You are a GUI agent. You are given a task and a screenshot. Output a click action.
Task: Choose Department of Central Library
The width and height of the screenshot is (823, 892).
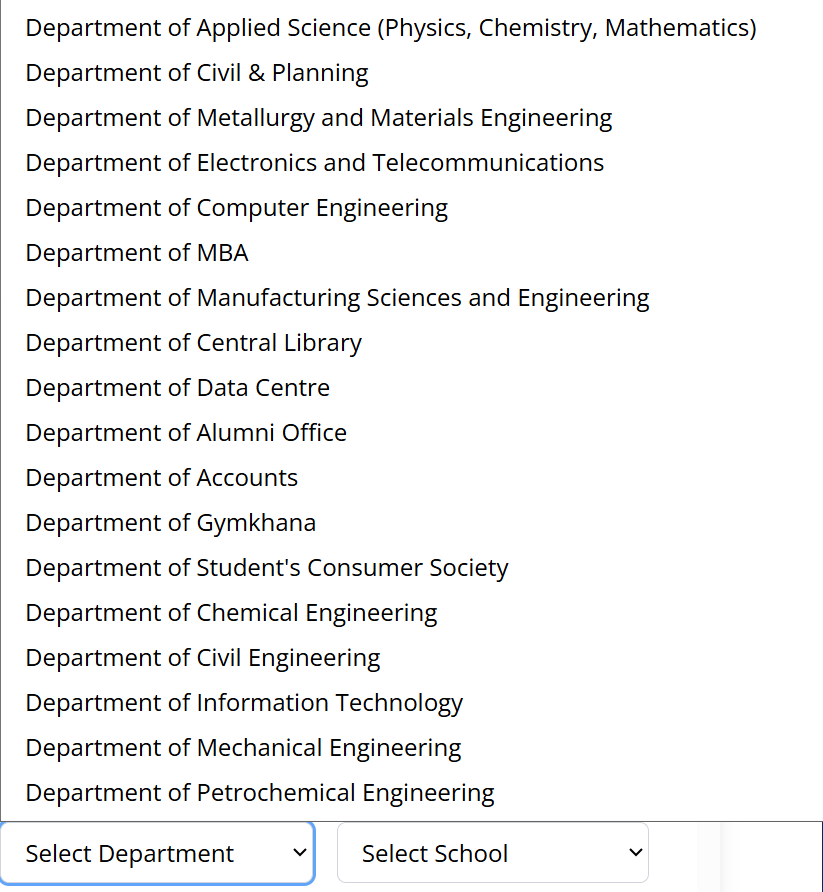[x=193, y=343]
